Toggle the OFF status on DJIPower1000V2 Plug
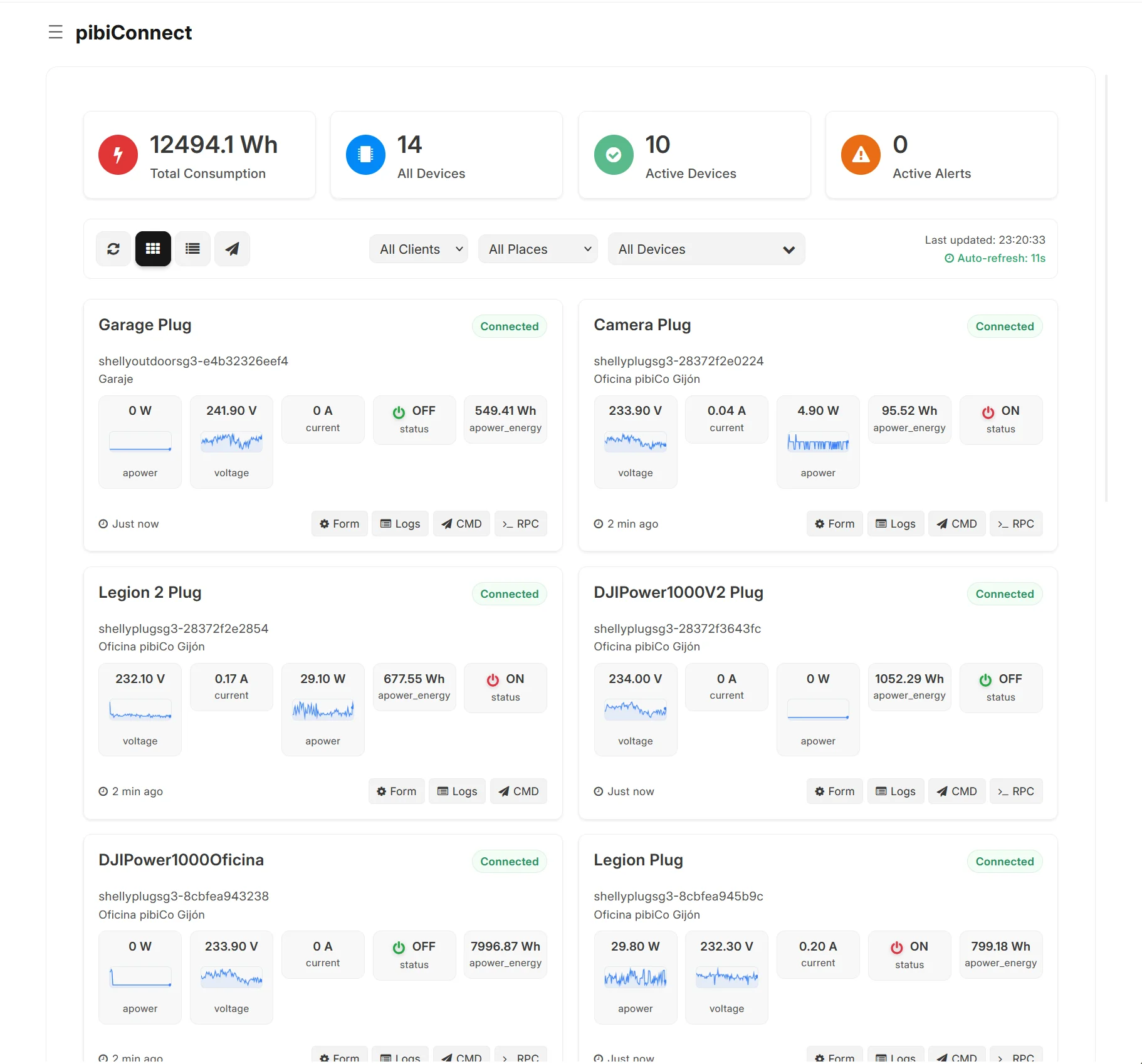Screen dimensions: 1142x1064 pos(987,678)
